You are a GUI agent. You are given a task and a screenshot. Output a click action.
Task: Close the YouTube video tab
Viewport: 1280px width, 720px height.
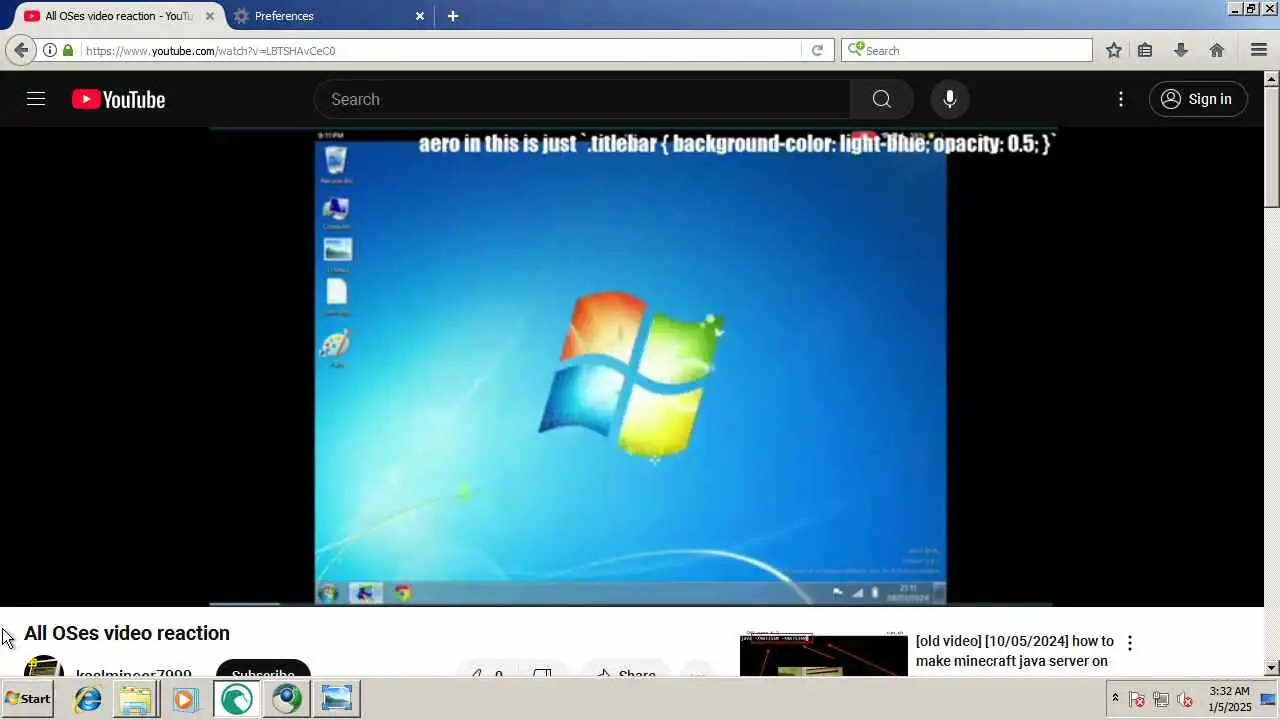pyautogui.click(x=210, y=16)
